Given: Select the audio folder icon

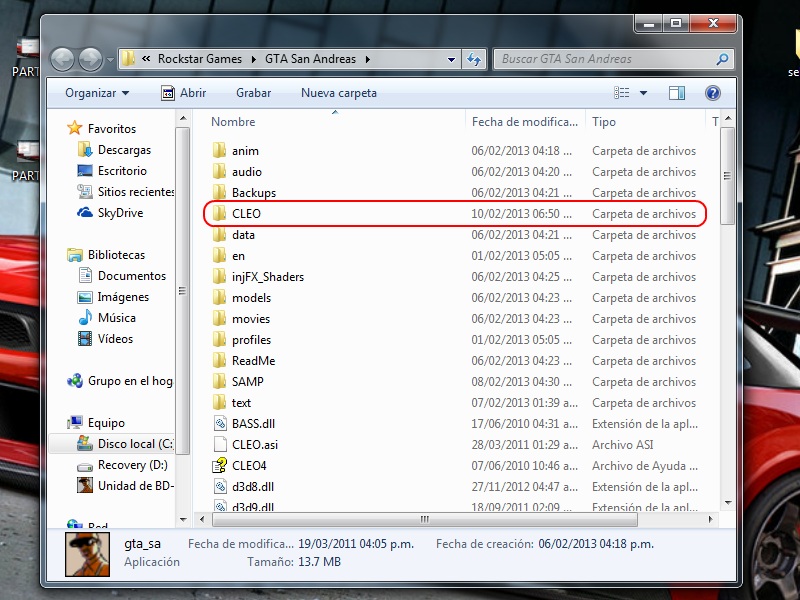Looking at the screenshot, I should (x=219, y=171).
